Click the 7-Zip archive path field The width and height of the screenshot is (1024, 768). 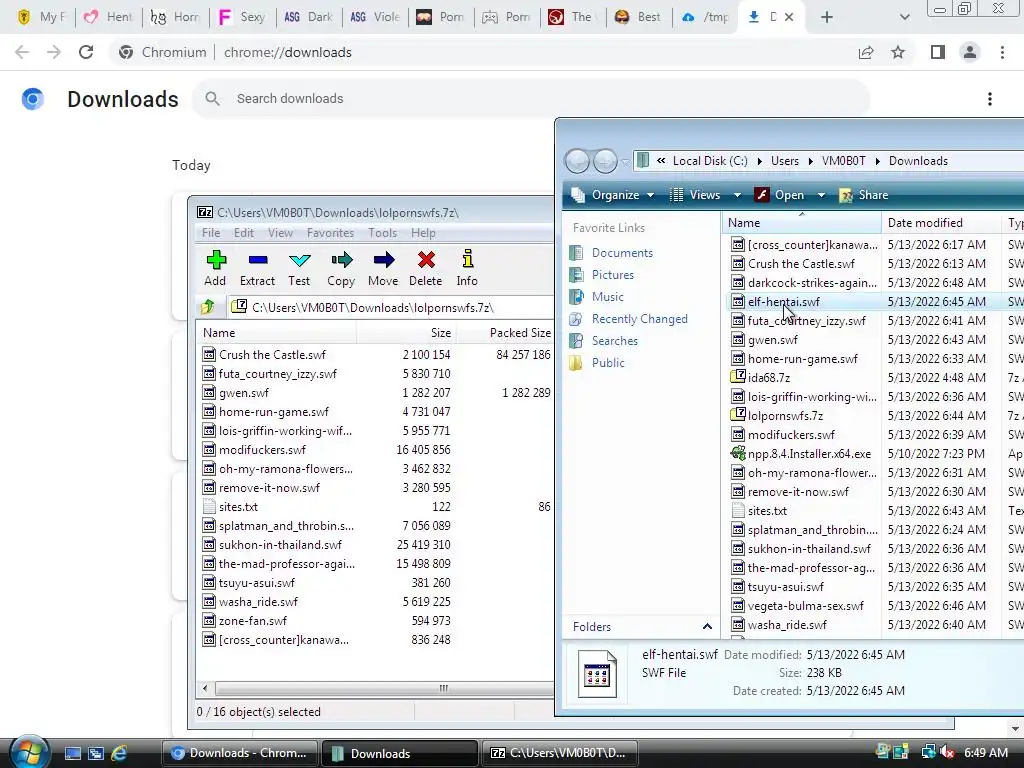coord(392,307)
